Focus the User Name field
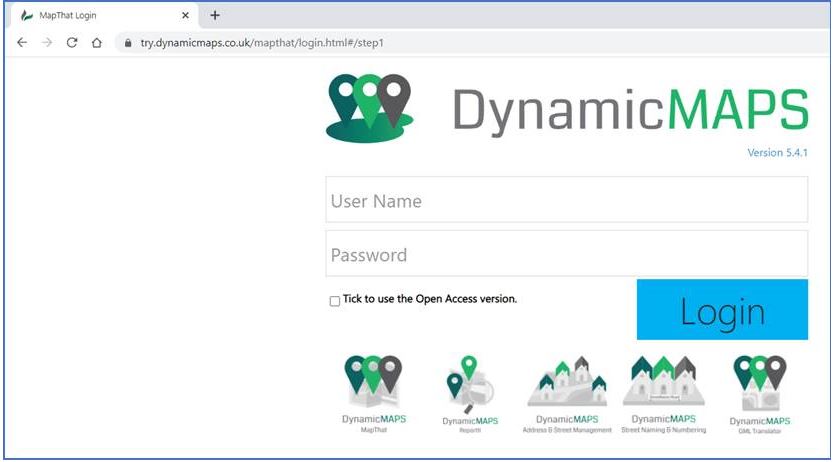The image size is (835, 462). click(567, 200)
